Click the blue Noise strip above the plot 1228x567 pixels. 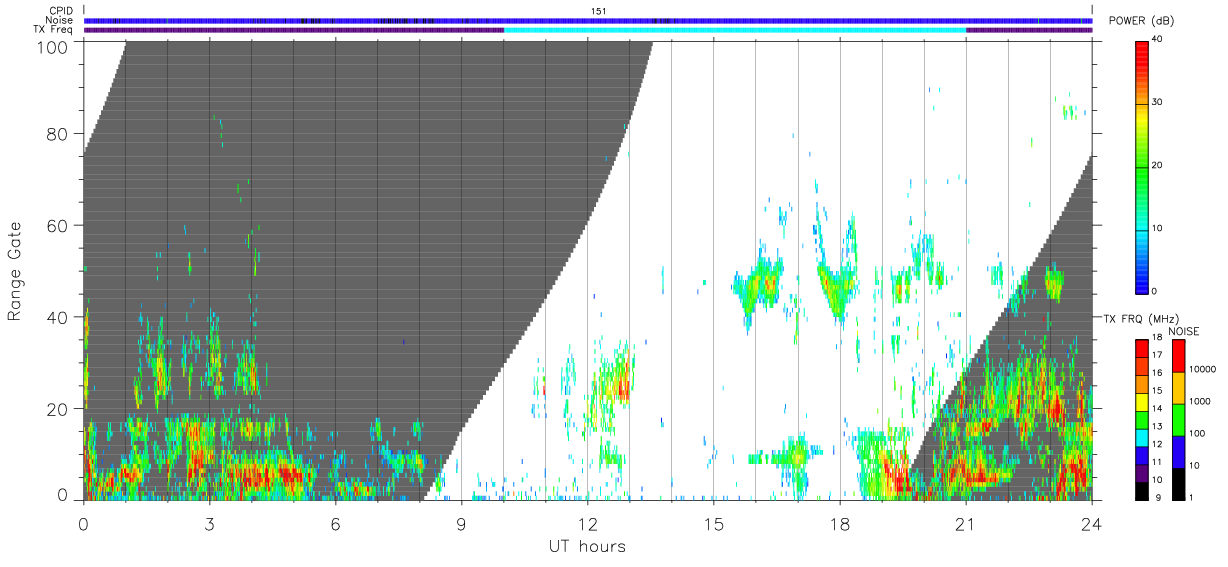[588, 20]
